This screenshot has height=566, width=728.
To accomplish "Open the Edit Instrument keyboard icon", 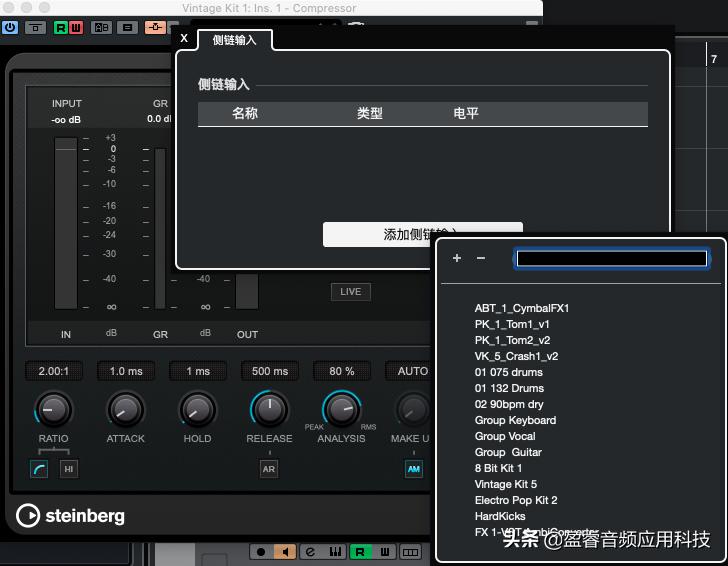I will coord(335,552).
